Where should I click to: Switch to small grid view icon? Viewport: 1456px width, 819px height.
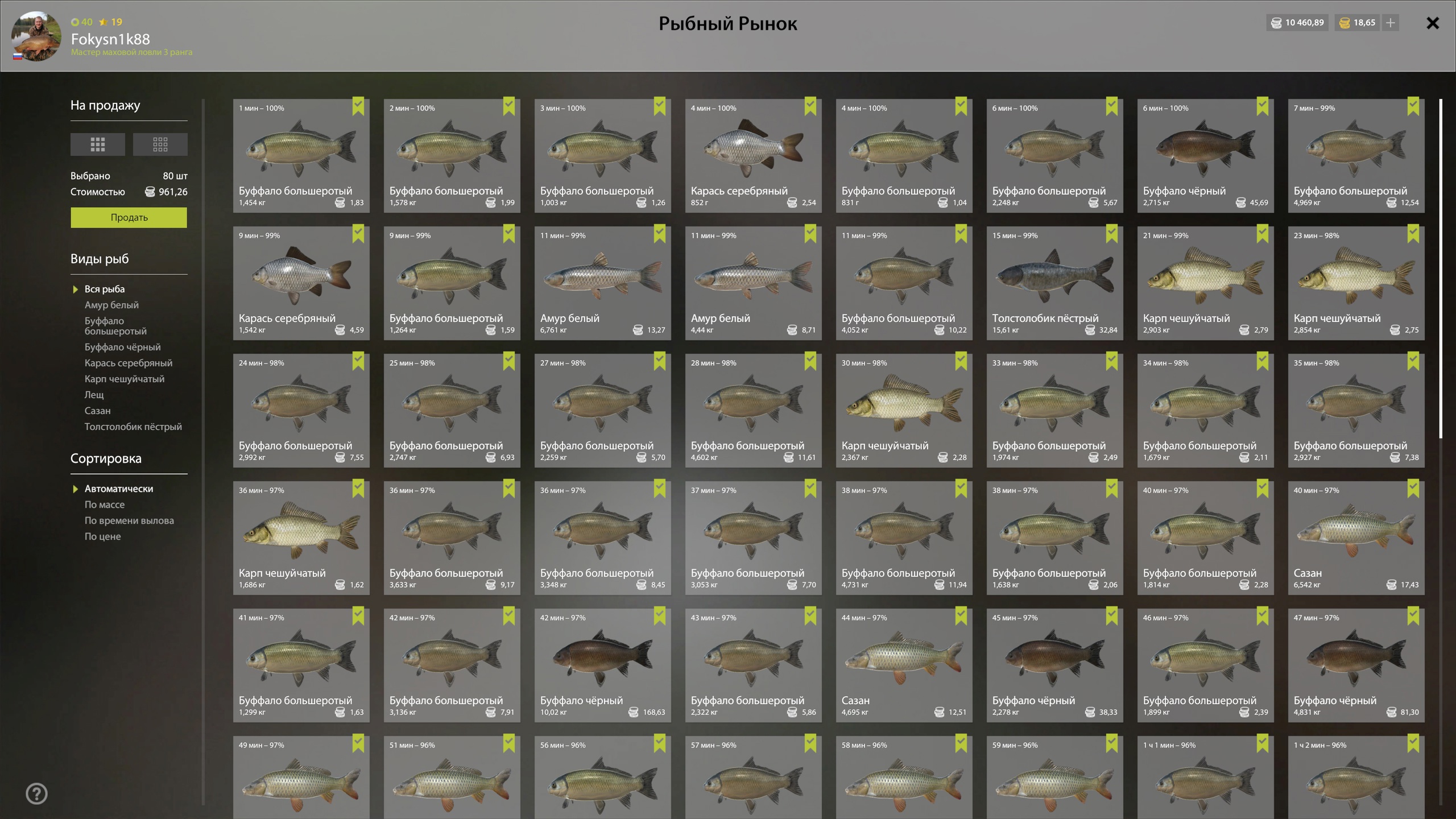[x=160, y=144]
